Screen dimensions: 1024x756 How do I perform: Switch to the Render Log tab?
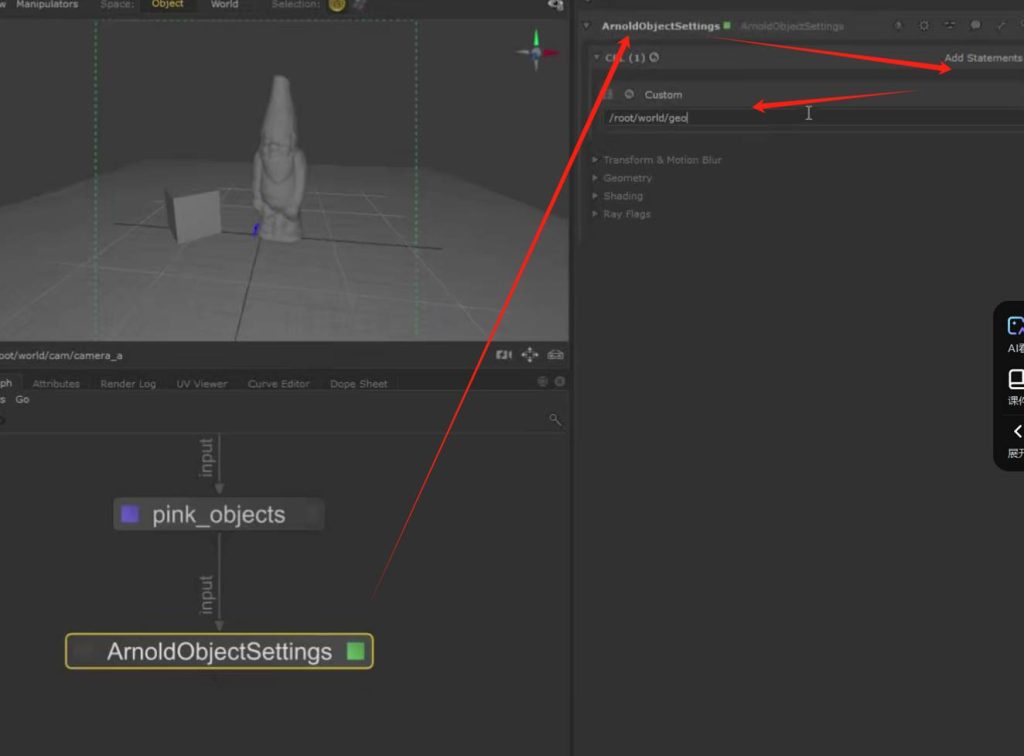tap(128, 384)
